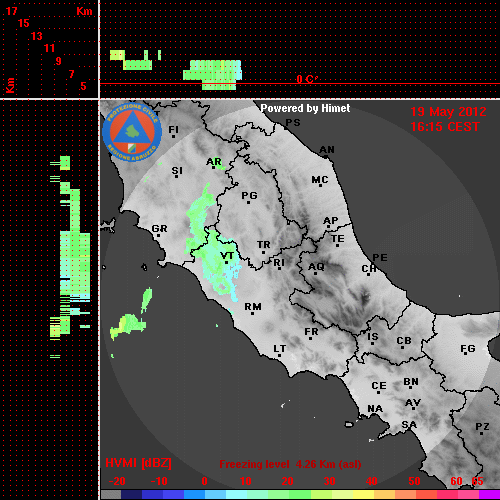This screenshot has width=500, height=500.
Task: Click the MC city label on map
Action: click(320, 180)
